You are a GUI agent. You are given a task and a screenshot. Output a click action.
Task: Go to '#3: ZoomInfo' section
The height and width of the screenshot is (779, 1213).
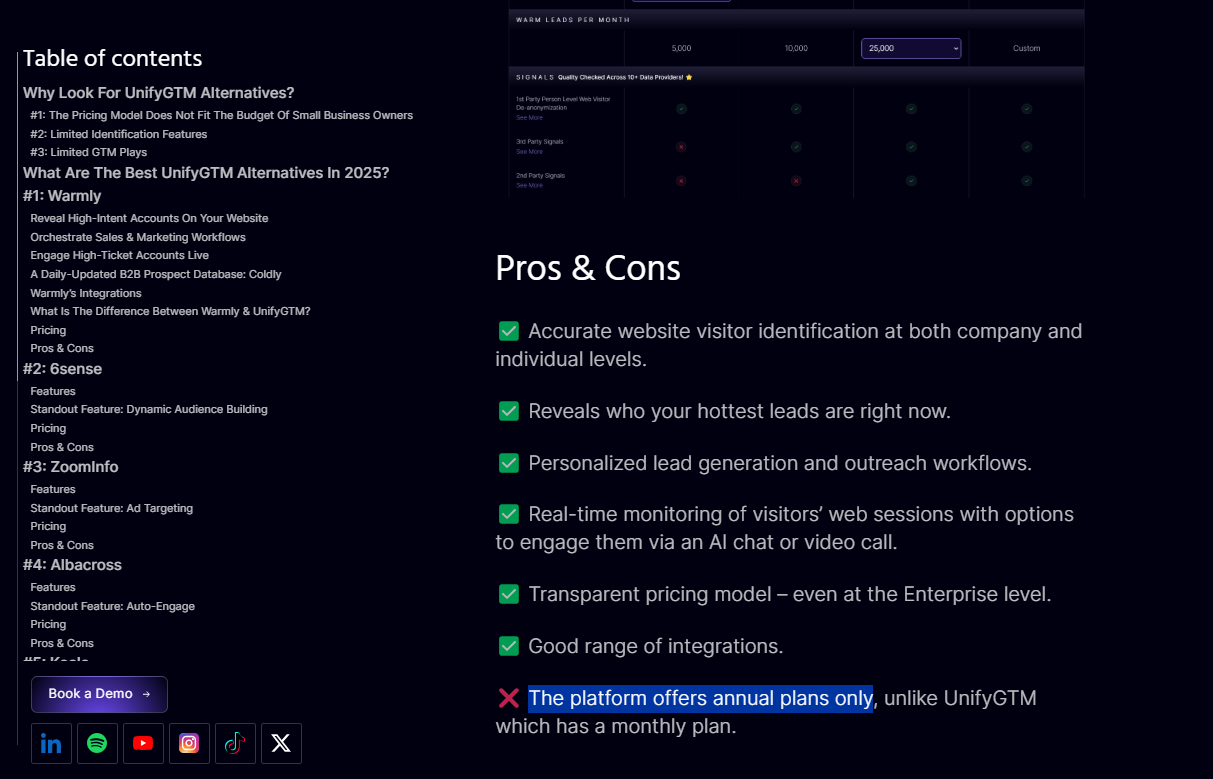pos(71,467)
